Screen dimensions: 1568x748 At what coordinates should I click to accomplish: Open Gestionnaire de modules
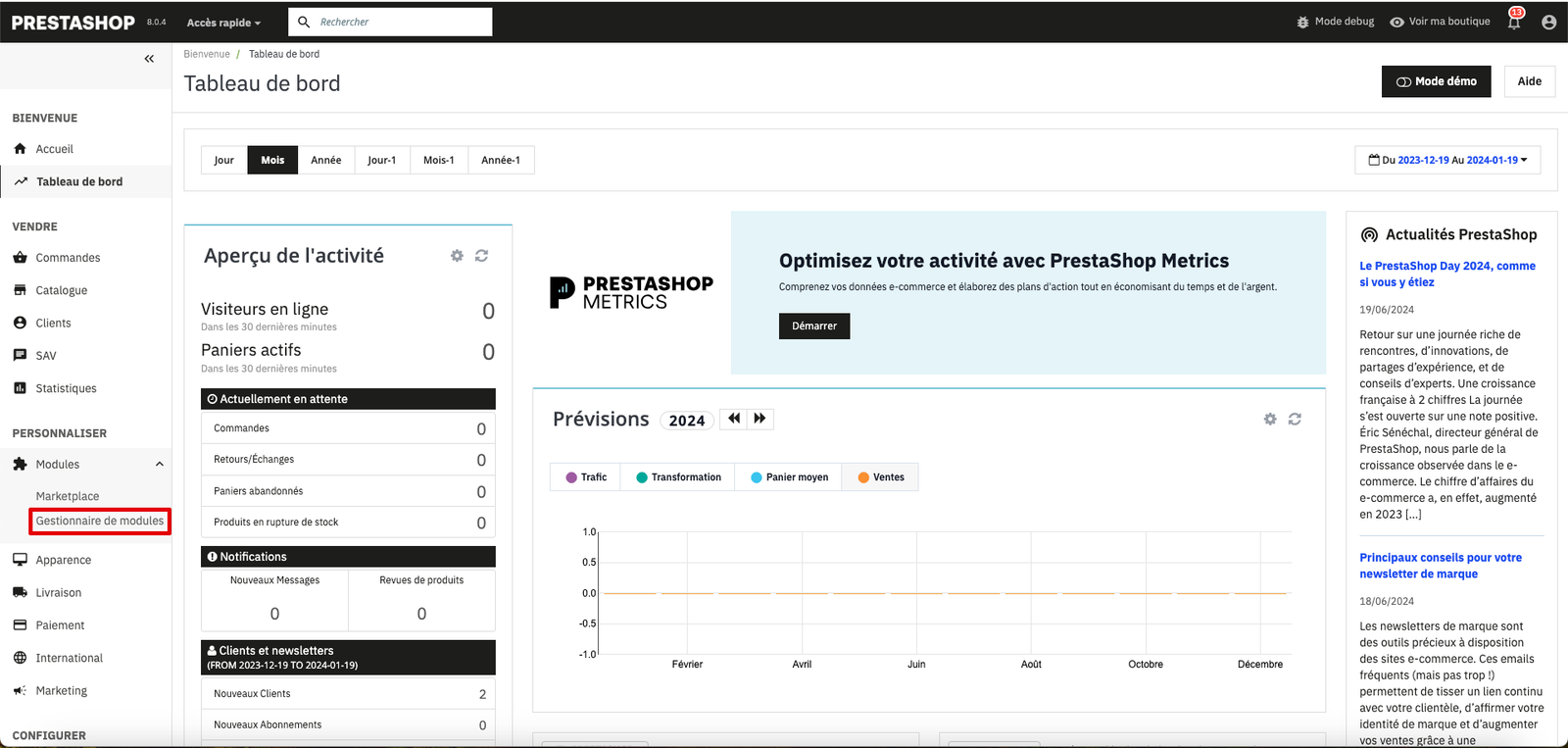click(100, 522)
